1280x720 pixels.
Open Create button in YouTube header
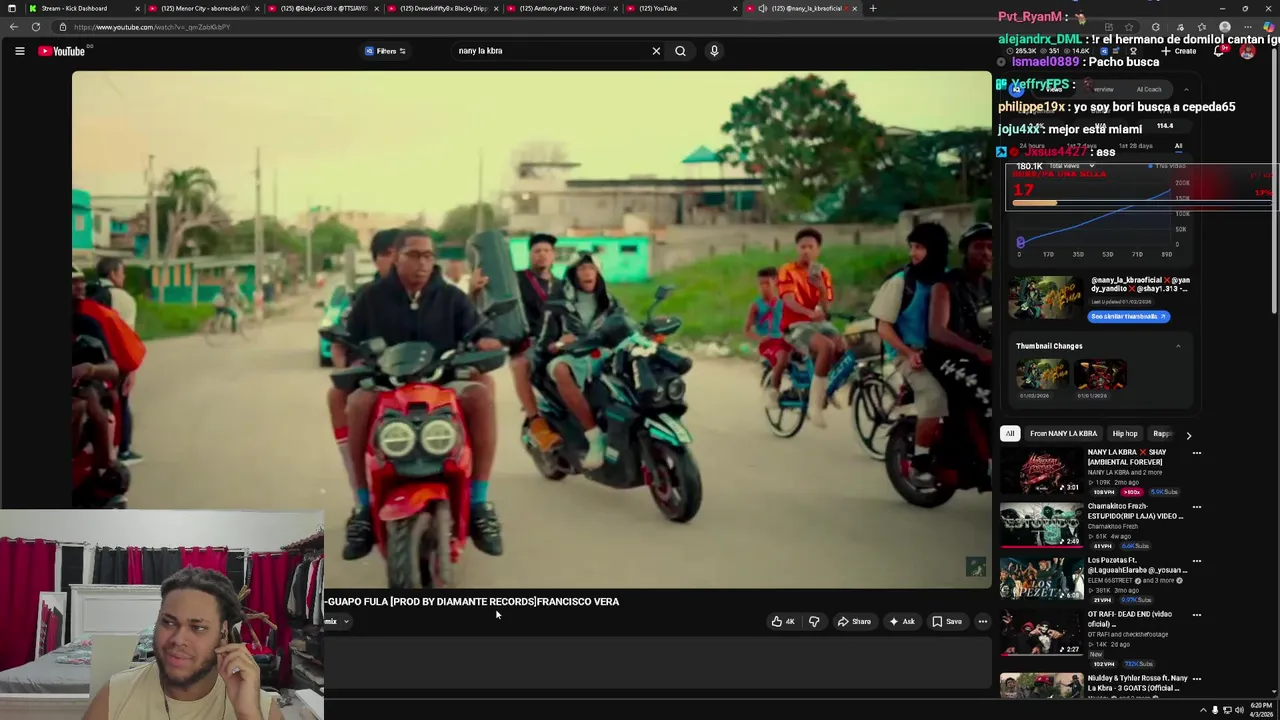point(1178,51)
